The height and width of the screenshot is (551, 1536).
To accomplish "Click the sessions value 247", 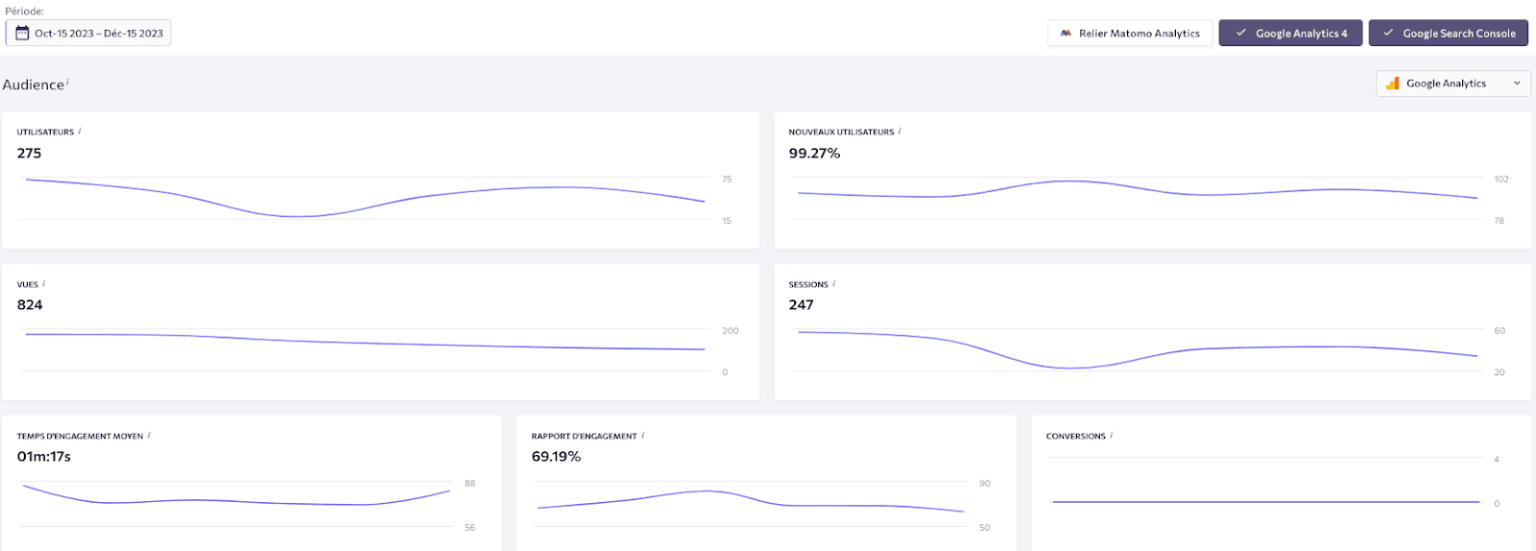I will 801,305.
